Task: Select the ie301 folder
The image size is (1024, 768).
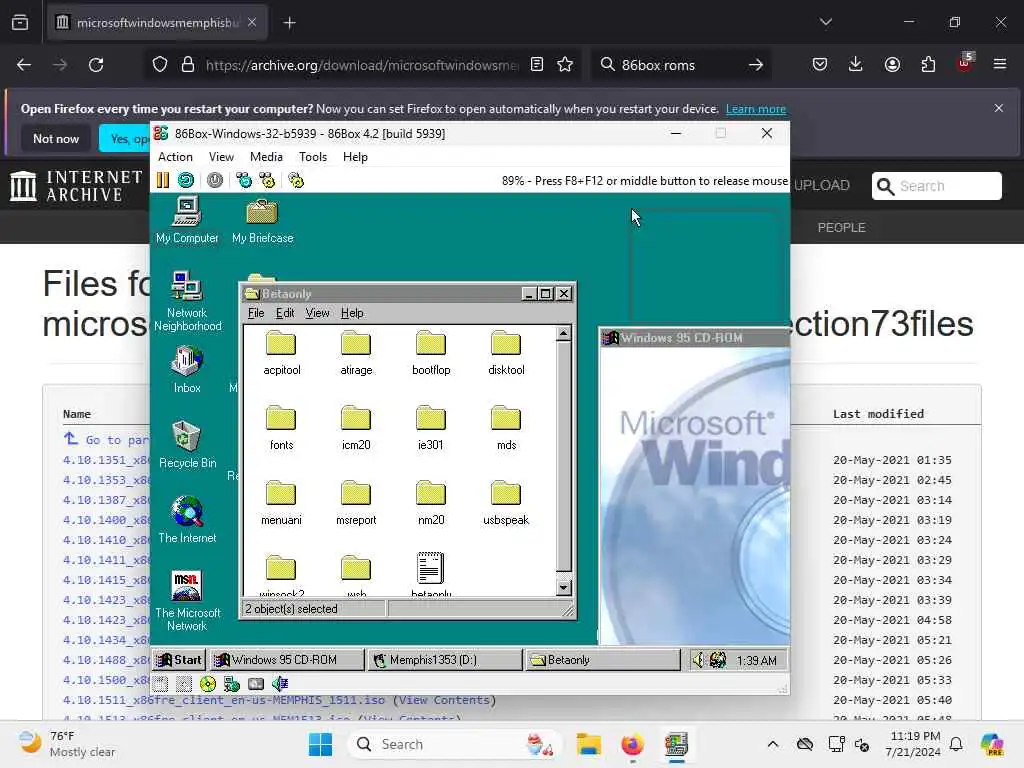Action: tap(431, 428)
